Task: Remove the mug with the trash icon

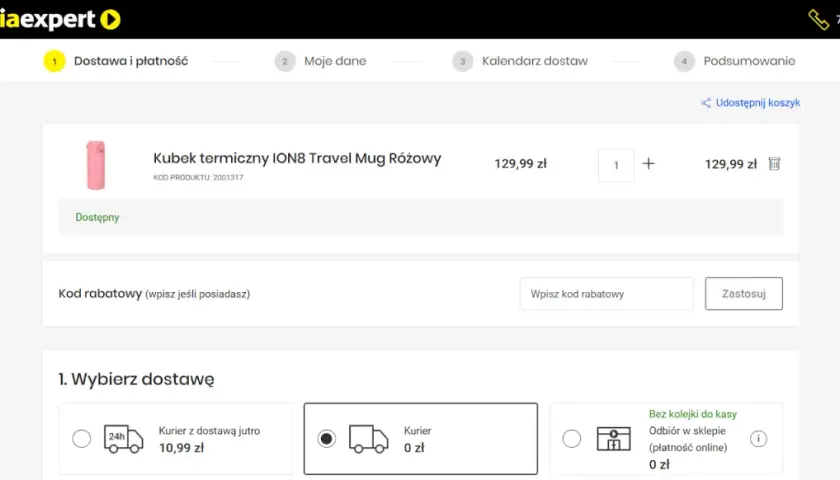Action: point(774,163)
